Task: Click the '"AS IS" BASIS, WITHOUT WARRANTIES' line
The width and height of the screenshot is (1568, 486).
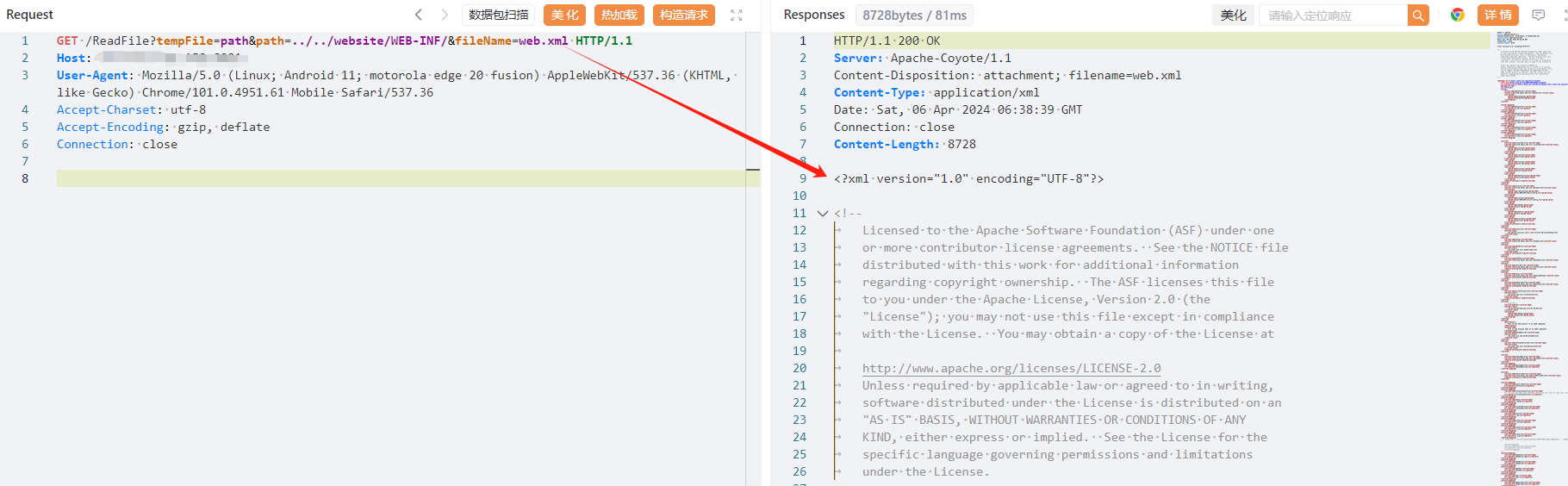Action: [x=1055, y=420]
